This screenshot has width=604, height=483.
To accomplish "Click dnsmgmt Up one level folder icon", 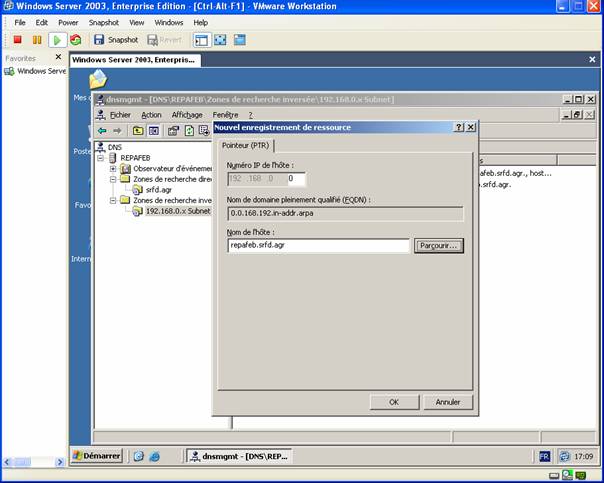I will [x=138, y=131].
